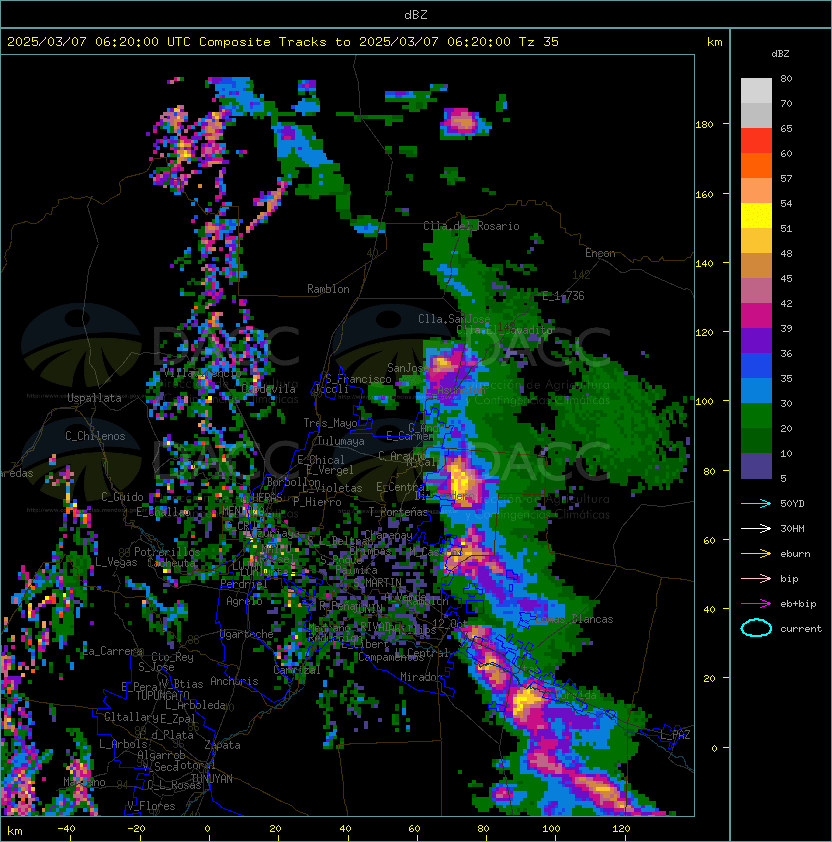Pick the gray 65-70 dBZ swatch
The image size is (832, 842).
pos(756,115)
